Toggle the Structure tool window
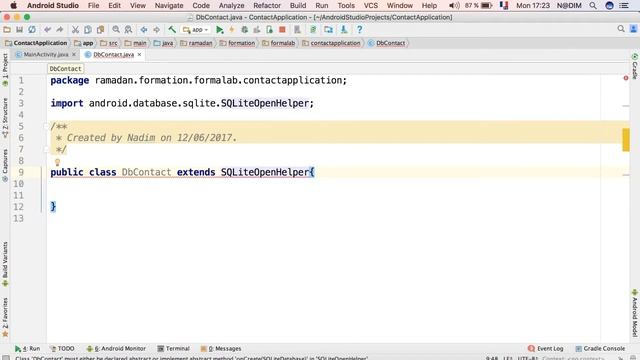The image size is (640, 360). pyautogui.click(x=5, y=118)
